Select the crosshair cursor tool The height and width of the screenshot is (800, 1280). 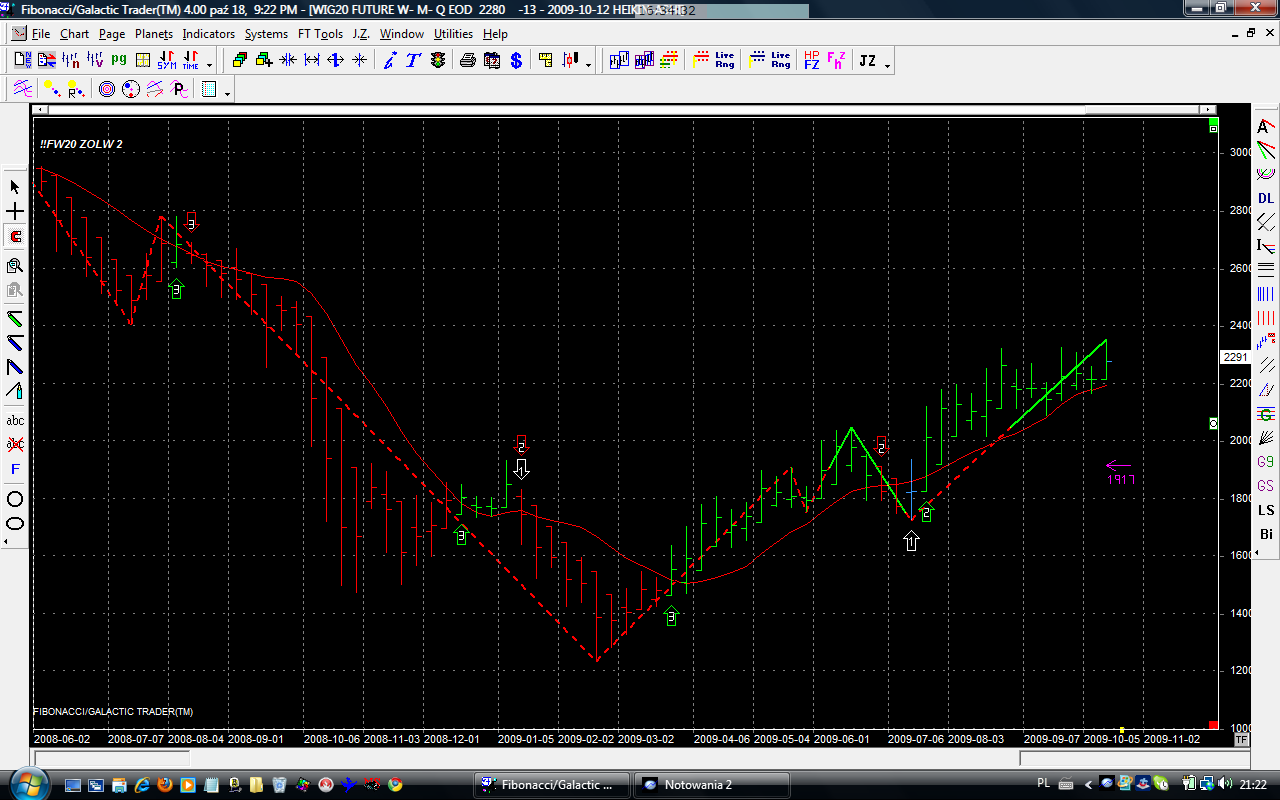click(x=15, y=212)
